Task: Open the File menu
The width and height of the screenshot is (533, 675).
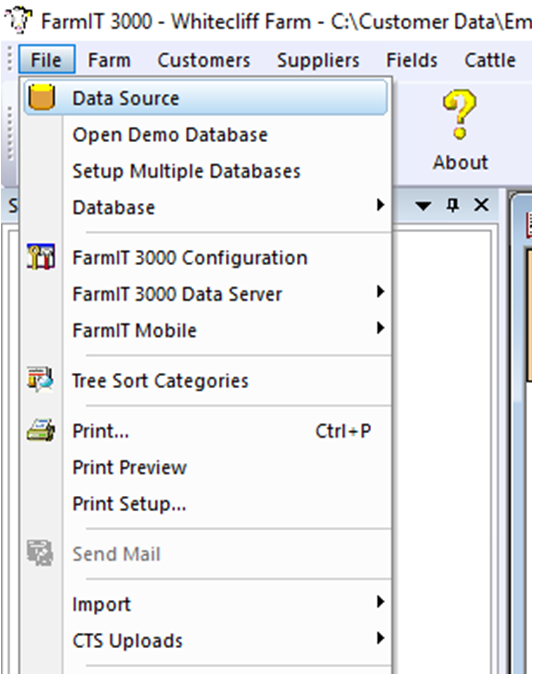Action: 47,59
